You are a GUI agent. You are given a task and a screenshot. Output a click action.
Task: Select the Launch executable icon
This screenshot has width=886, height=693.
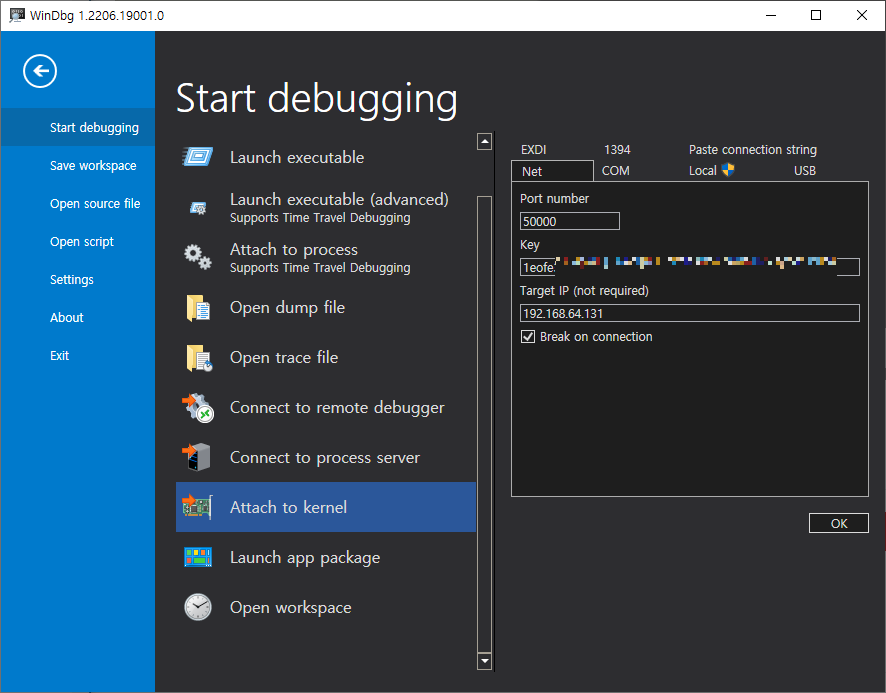(x=197, y=156)
